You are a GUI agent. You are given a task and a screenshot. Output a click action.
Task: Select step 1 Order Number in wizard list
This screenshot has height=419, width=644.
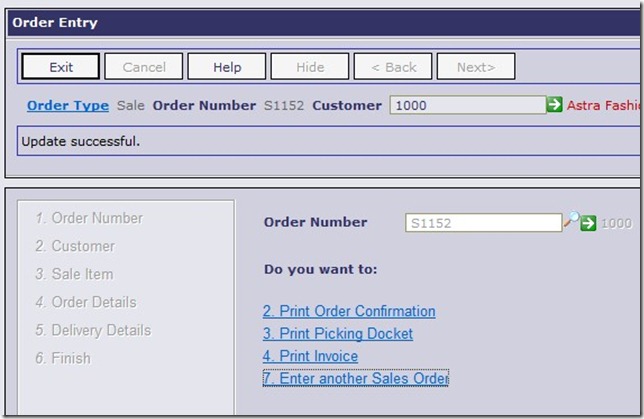pos(88,218)
